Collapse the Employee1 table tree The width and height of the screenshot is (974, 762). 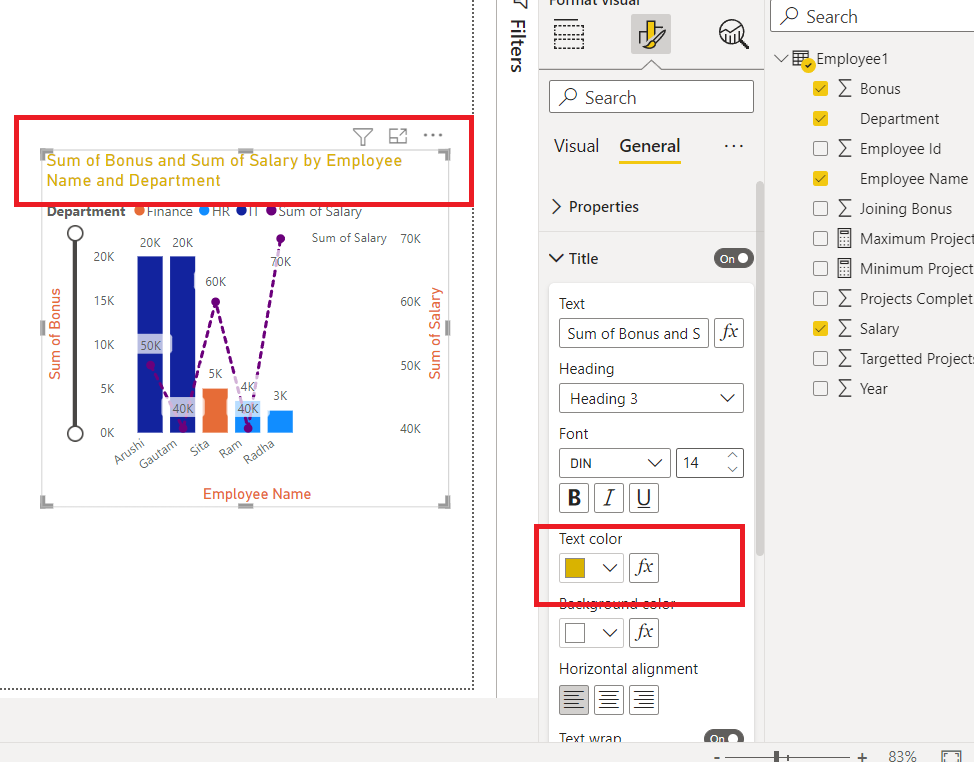[x=781, y=59]
